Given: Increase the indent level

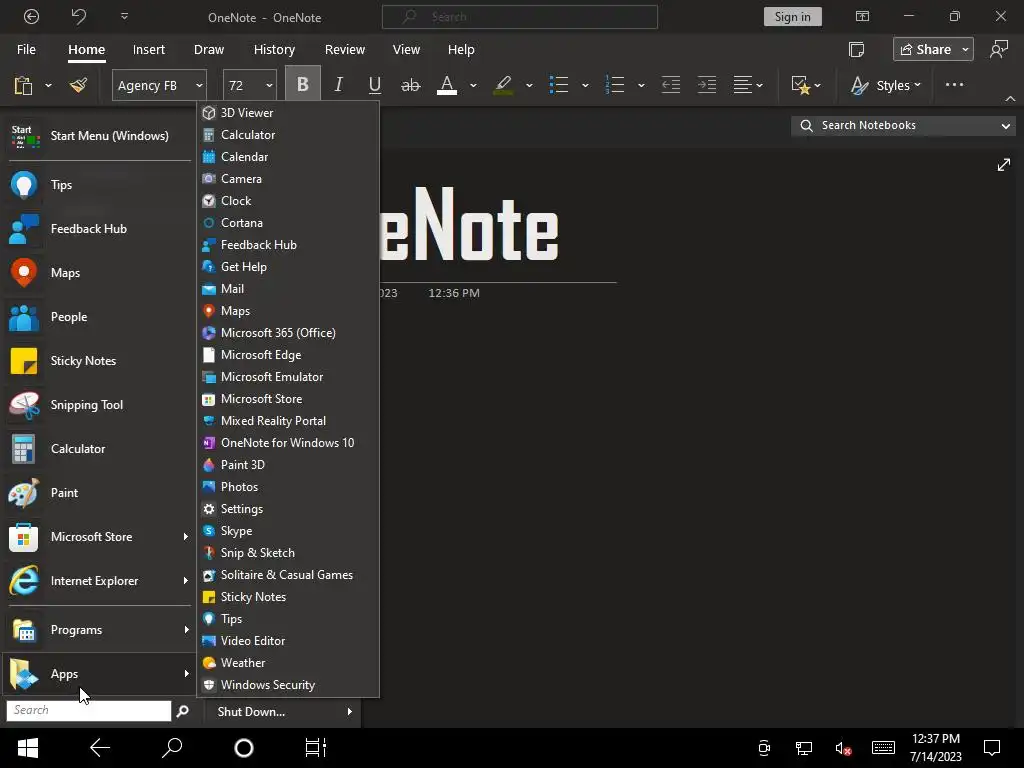Looking at the screenshot, I should click(x=707, y=85).
